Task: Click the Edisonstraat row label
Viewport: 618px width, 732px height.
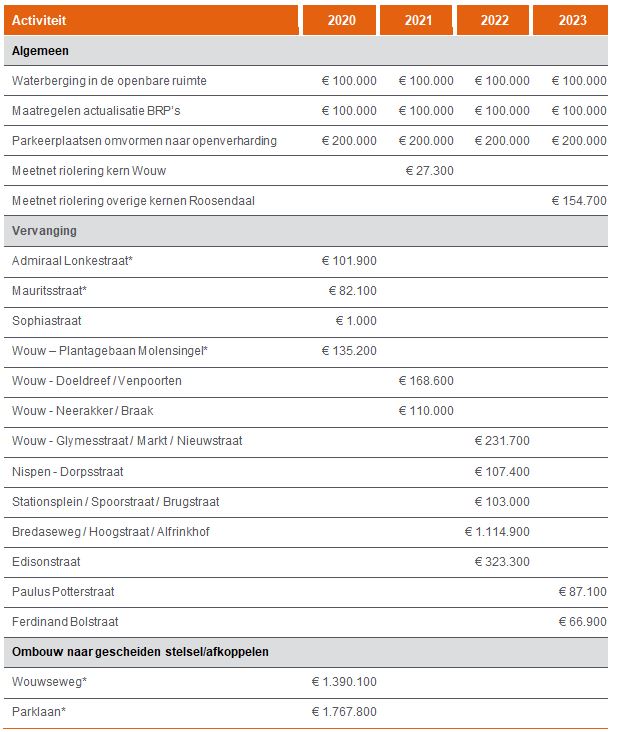Action: pyautogui.click(x=46, y=562)
